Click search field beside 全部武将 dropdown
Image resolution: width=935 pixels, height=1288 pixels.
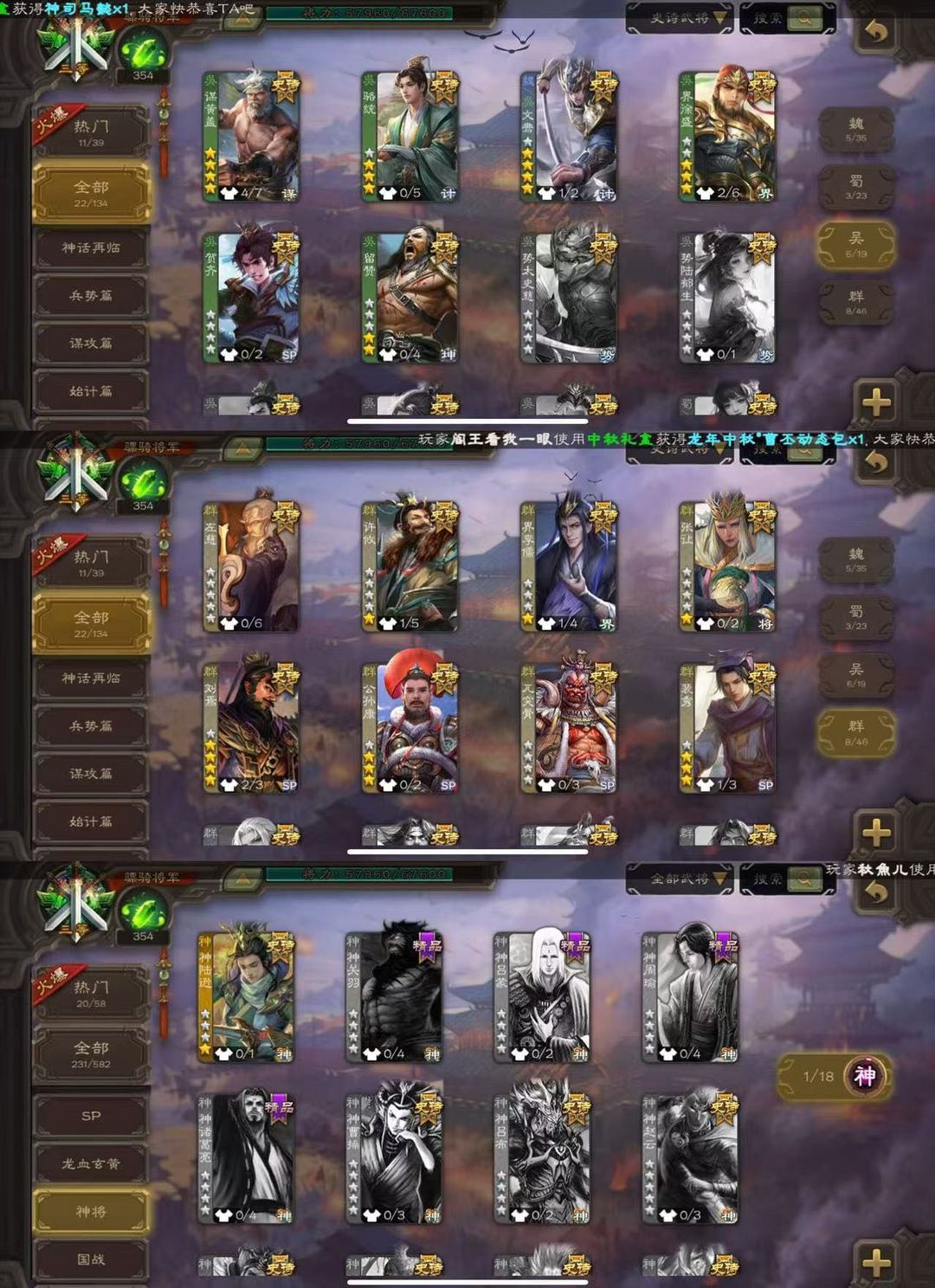[787, 879]
